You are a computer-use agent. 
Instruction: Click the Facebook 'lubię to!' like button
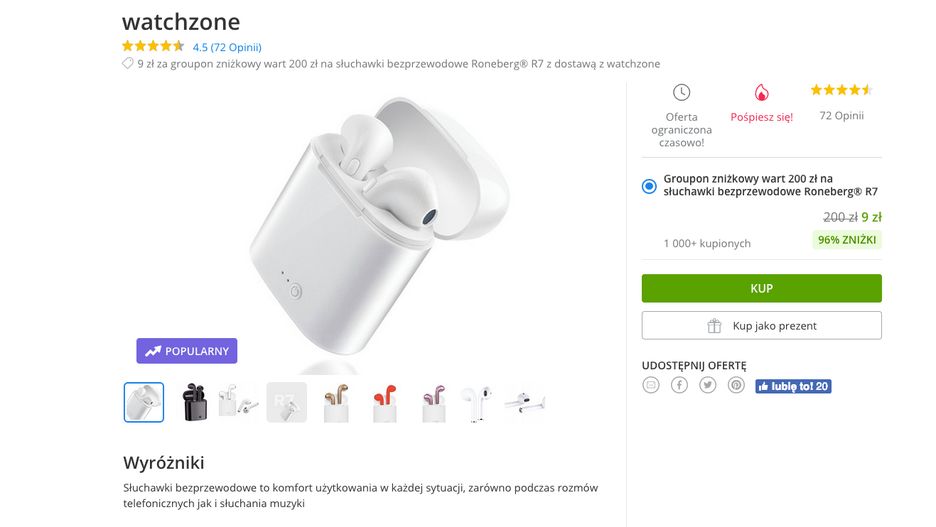click(x=793, y=386)
